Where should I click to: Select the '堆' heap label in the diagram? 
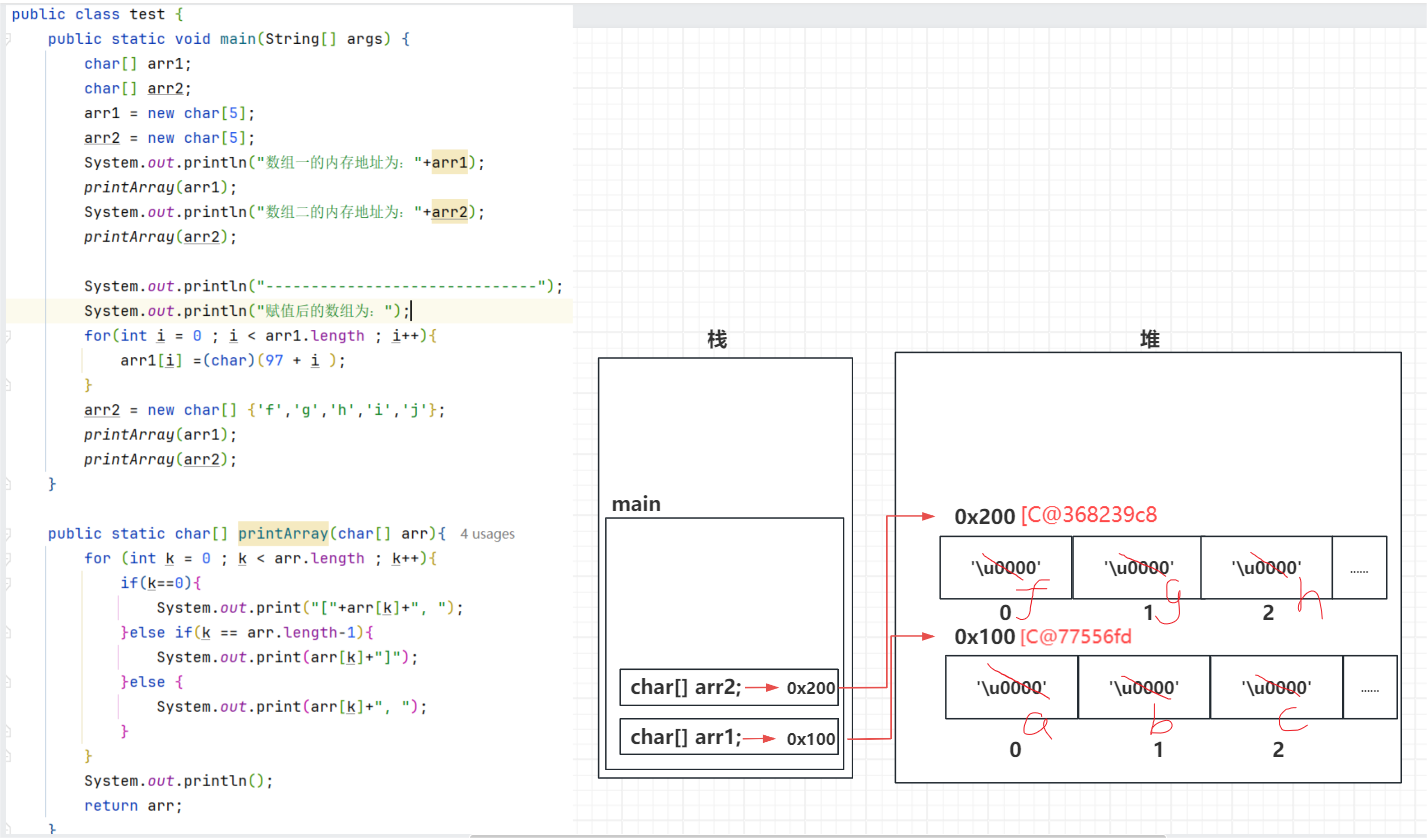tap(1150, 340)
